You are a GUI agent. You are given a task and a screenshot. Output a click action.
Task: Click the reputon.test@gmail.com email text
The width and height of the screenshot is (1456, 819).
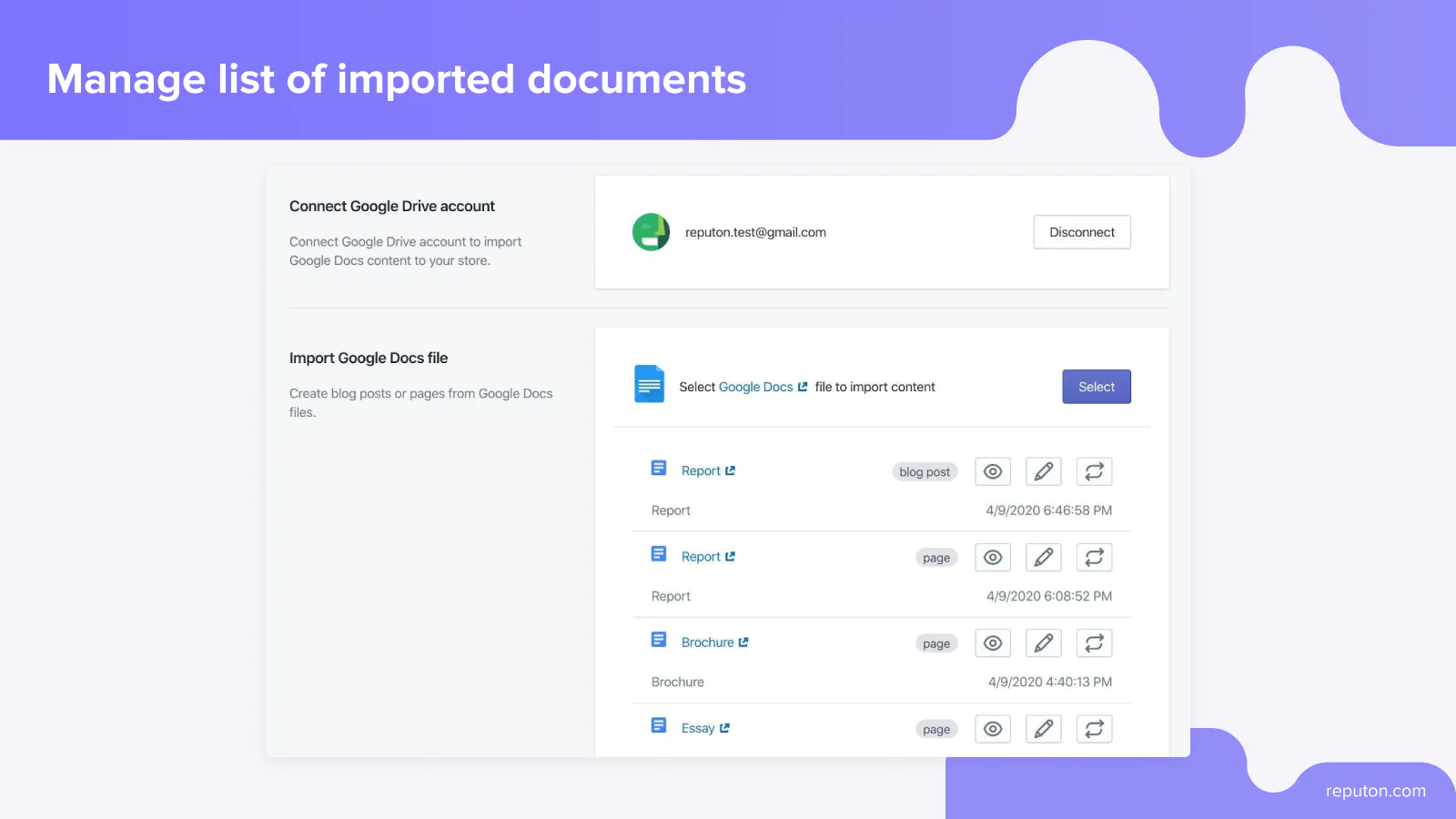[755, 232]
